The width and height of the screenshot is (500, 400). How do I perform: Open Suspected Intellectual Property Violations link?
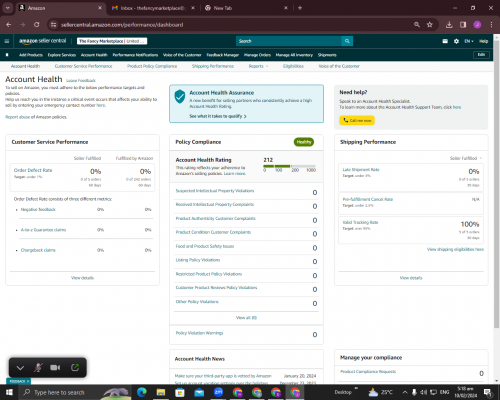[x=215, y=191]
